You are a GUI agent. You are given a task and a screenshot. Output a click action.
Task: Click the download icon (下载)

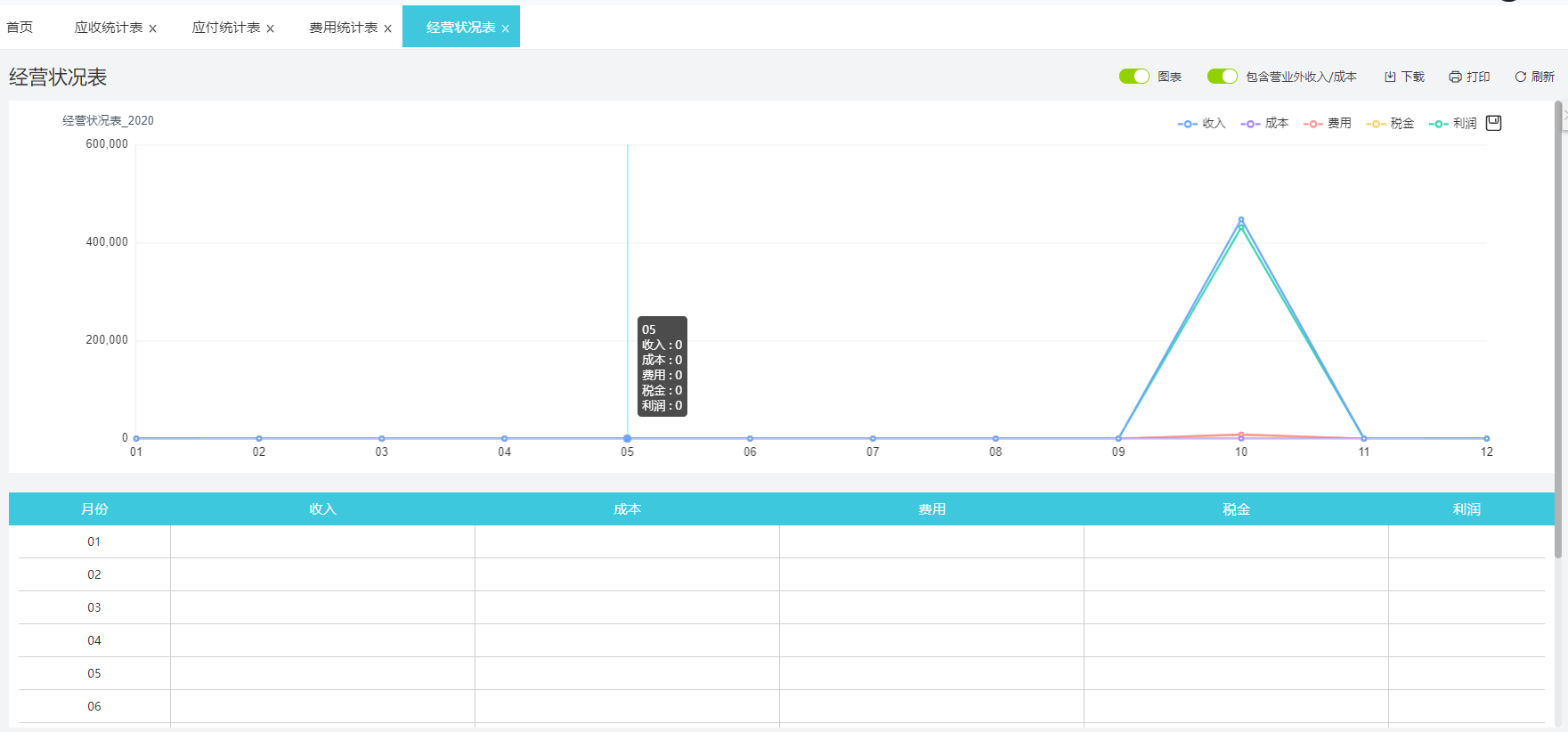point(1390,77)
